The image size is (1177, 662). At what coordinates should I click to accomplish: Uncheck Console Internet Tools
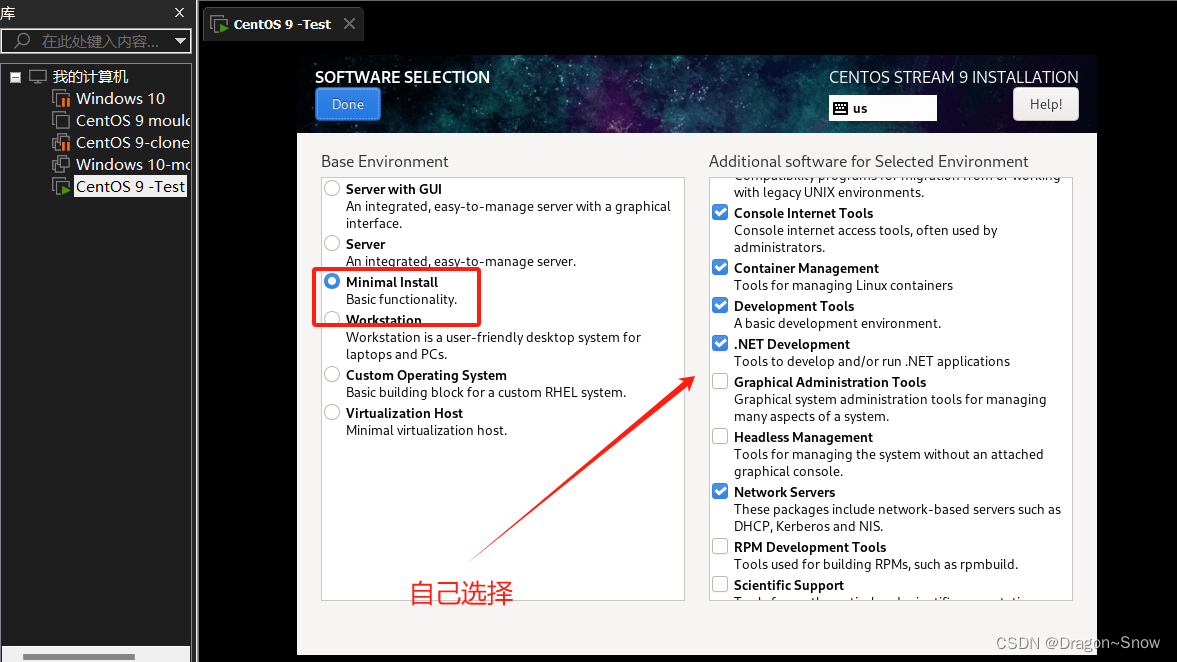[720, 212]
